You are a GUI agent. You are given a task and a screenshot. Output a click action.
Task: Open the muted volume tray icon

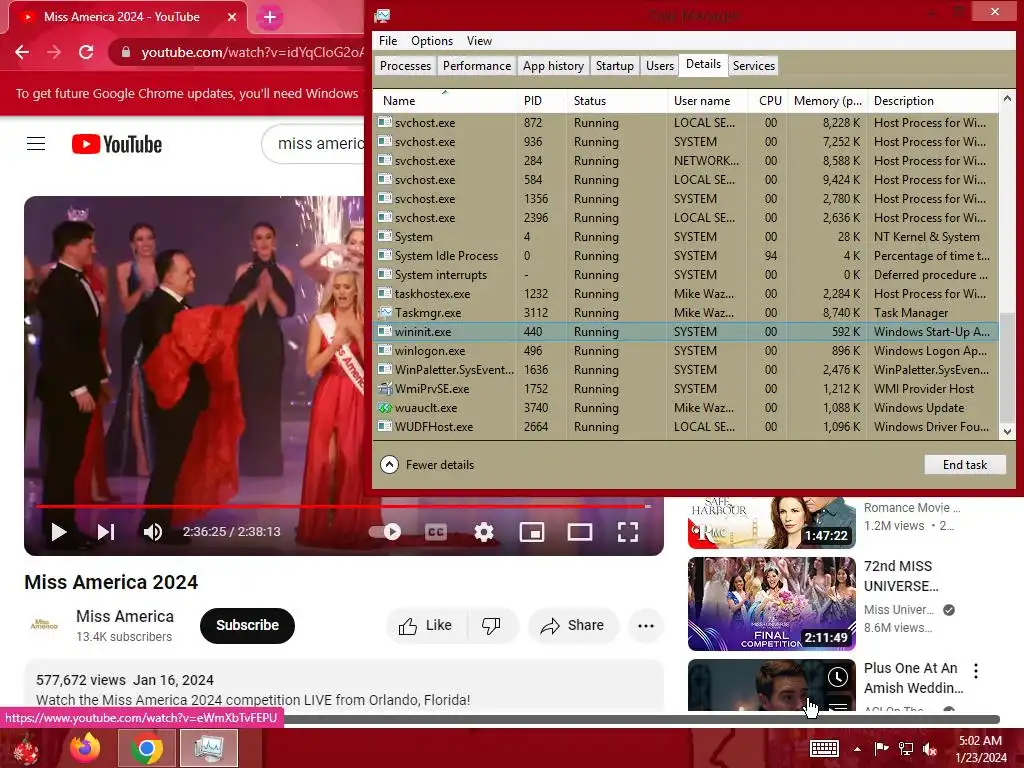[930, 749]
